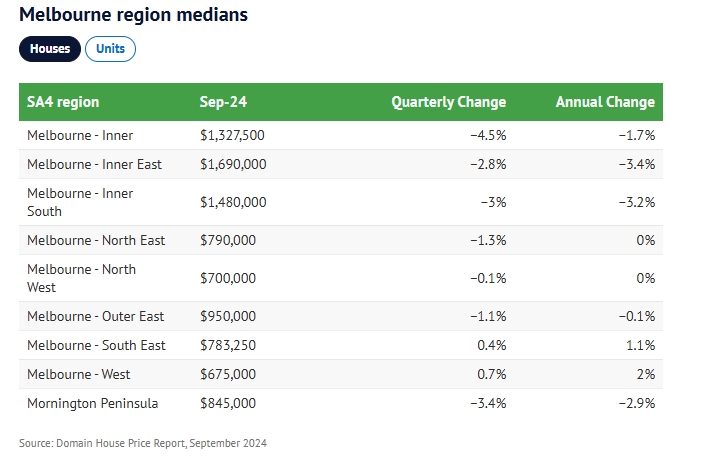Select the Melbourne - Inner South region
The height and width of the screenshot is (460, 707).
click(x=80, y=202)
